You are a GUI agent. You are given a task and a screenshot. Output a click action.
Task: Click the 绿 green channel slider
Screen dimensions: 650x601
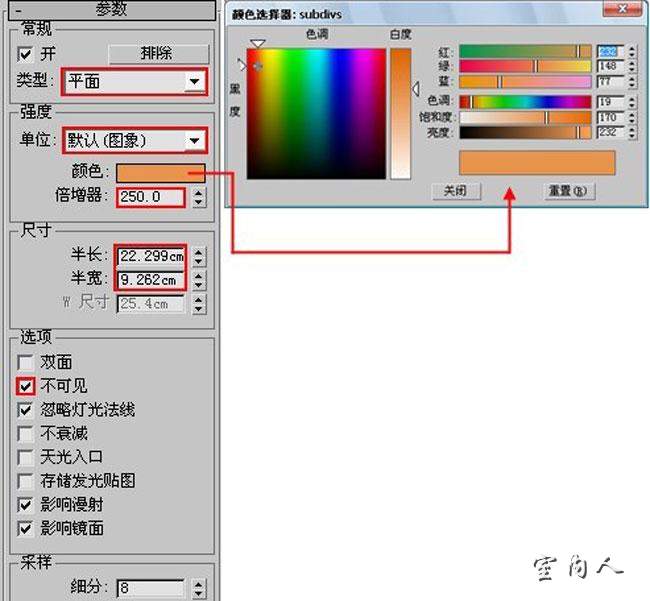[x=525, y=66]
